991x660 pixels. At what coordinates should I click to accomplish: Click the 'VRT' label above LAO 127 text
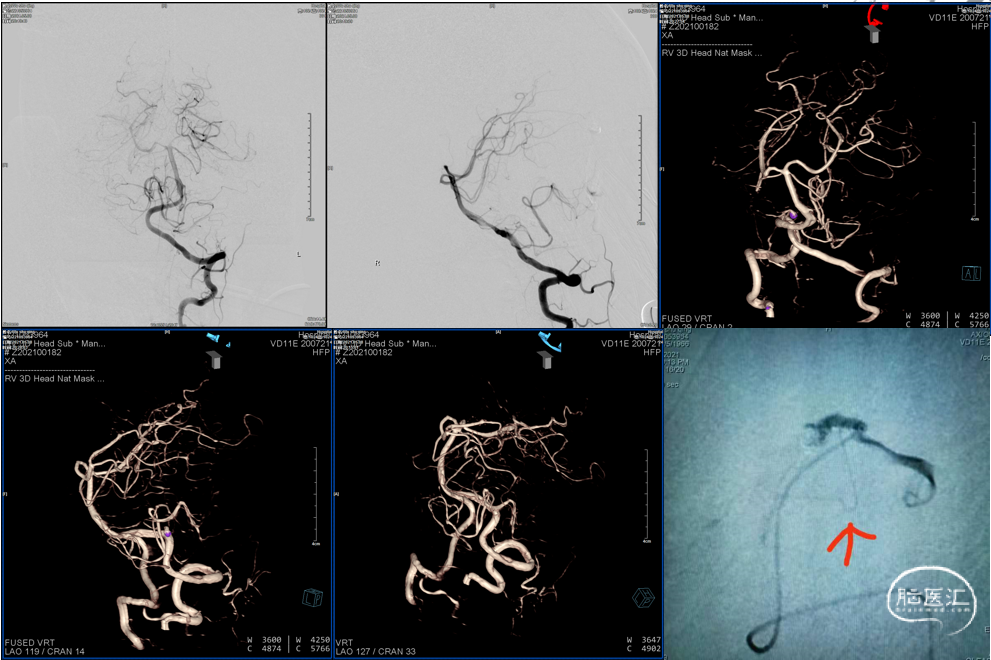pyautogui.click(x=344, y=642)
